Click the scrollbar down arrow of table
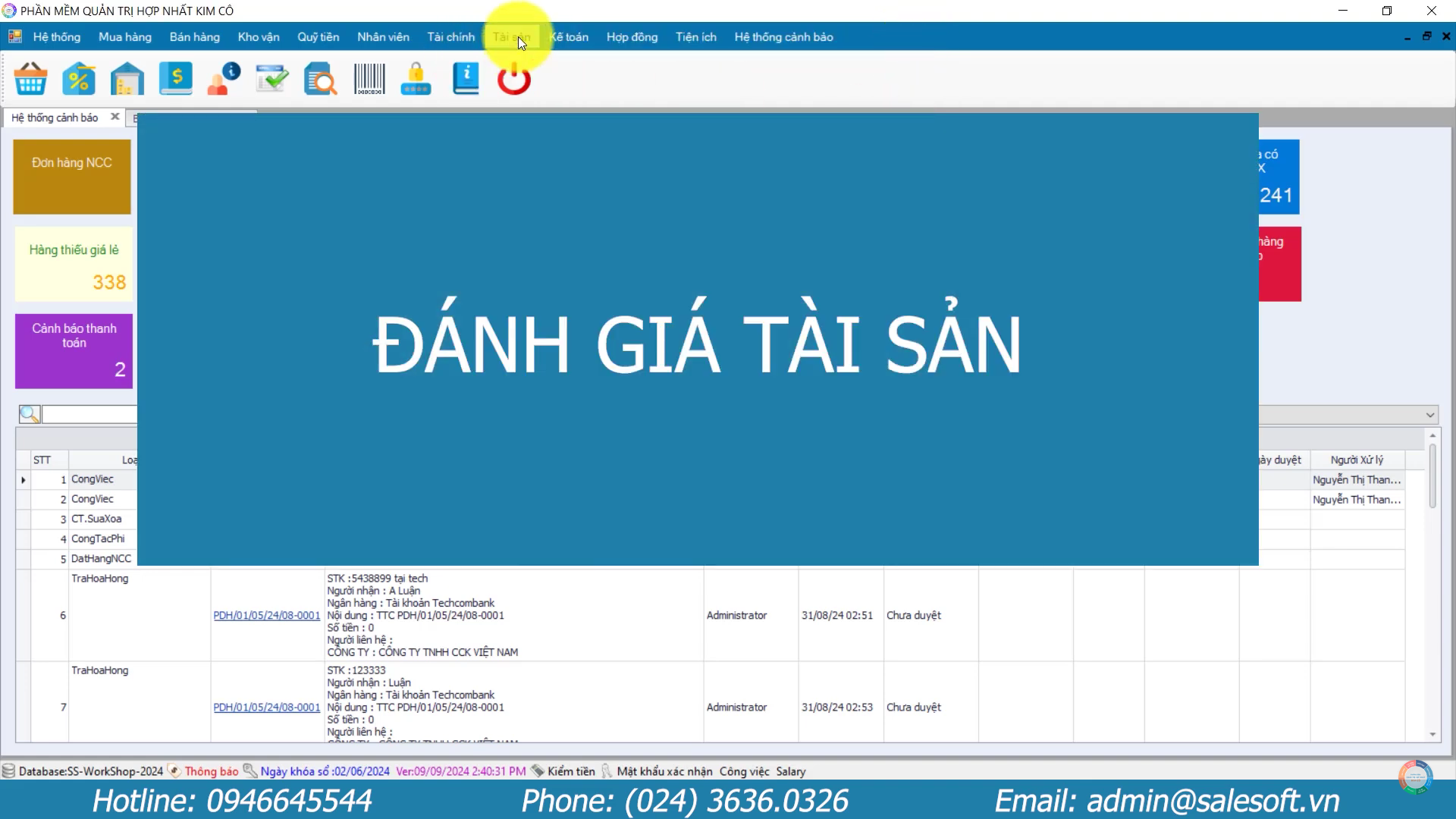 [x=1432, y=734]
